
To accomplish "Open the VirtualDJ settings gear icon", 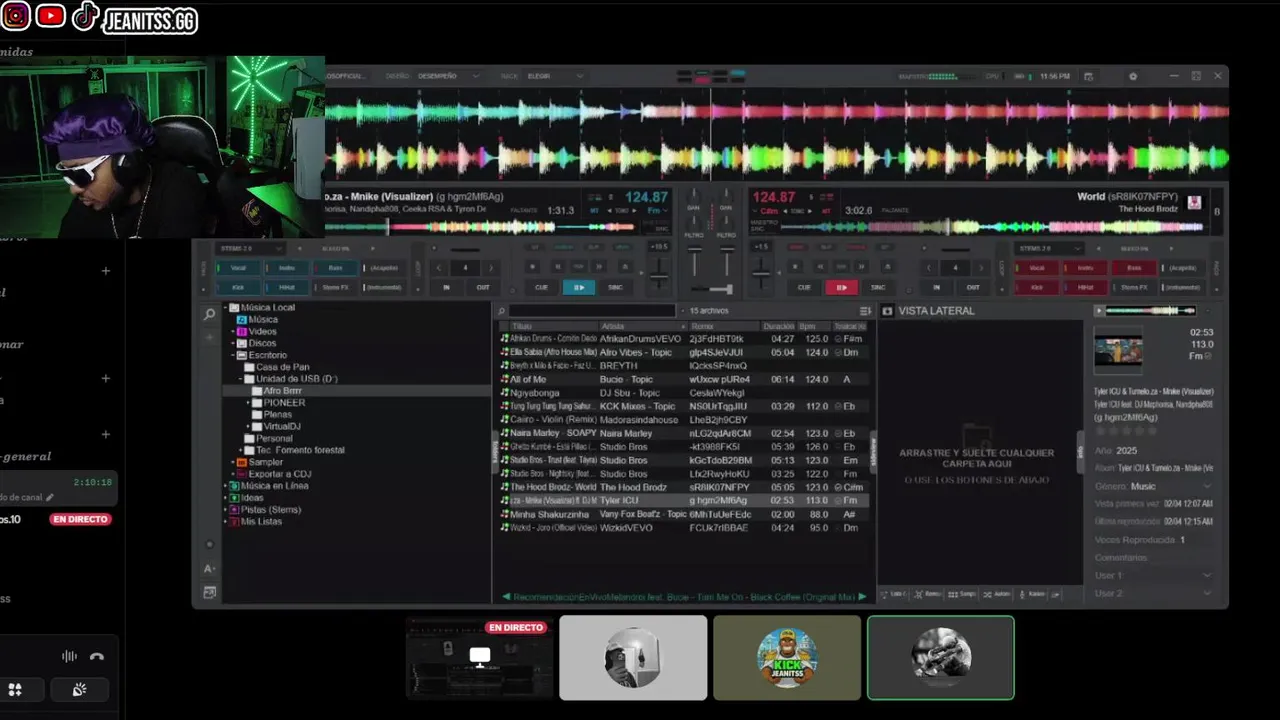I will (1133, 76).
